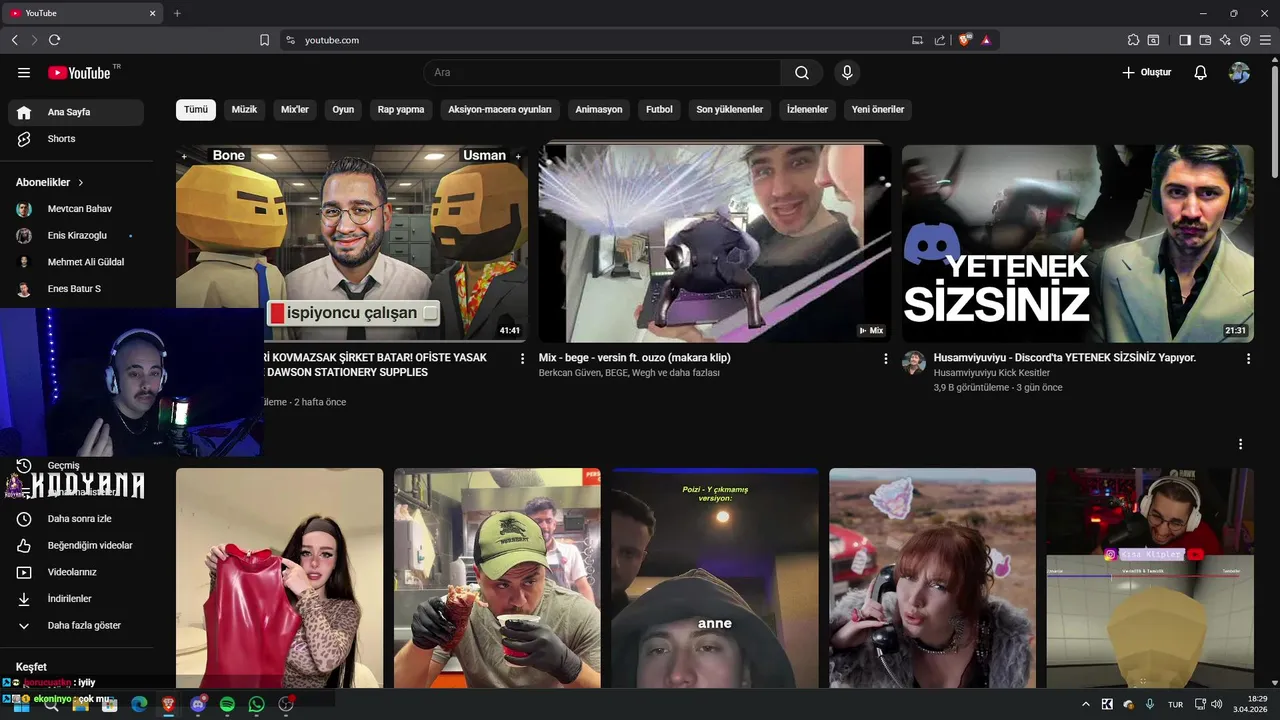Open more options for Husamviyuviyu video

click(x=1248, y=358)
